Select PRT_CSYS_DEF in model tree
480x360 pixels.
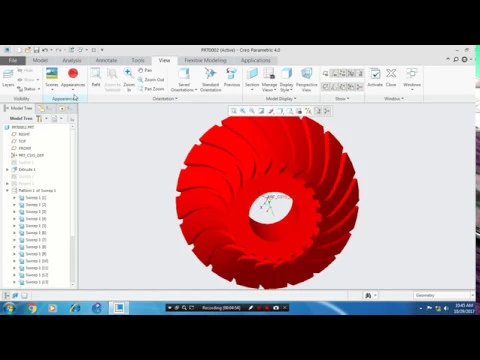coord(31,155)
